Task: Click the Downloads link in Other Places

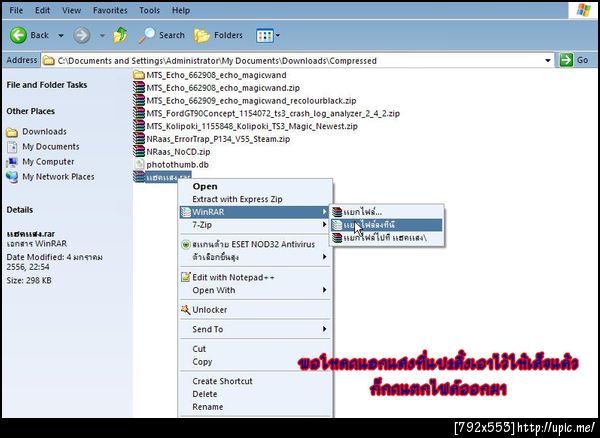Action: point(44,132)
